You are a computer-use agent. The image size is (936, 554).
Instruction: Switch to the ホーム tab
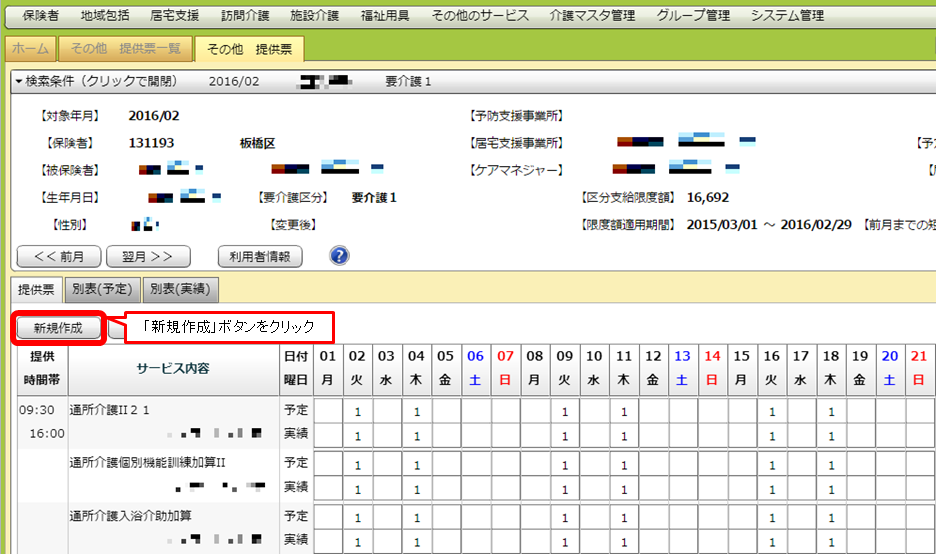[29, 49]
